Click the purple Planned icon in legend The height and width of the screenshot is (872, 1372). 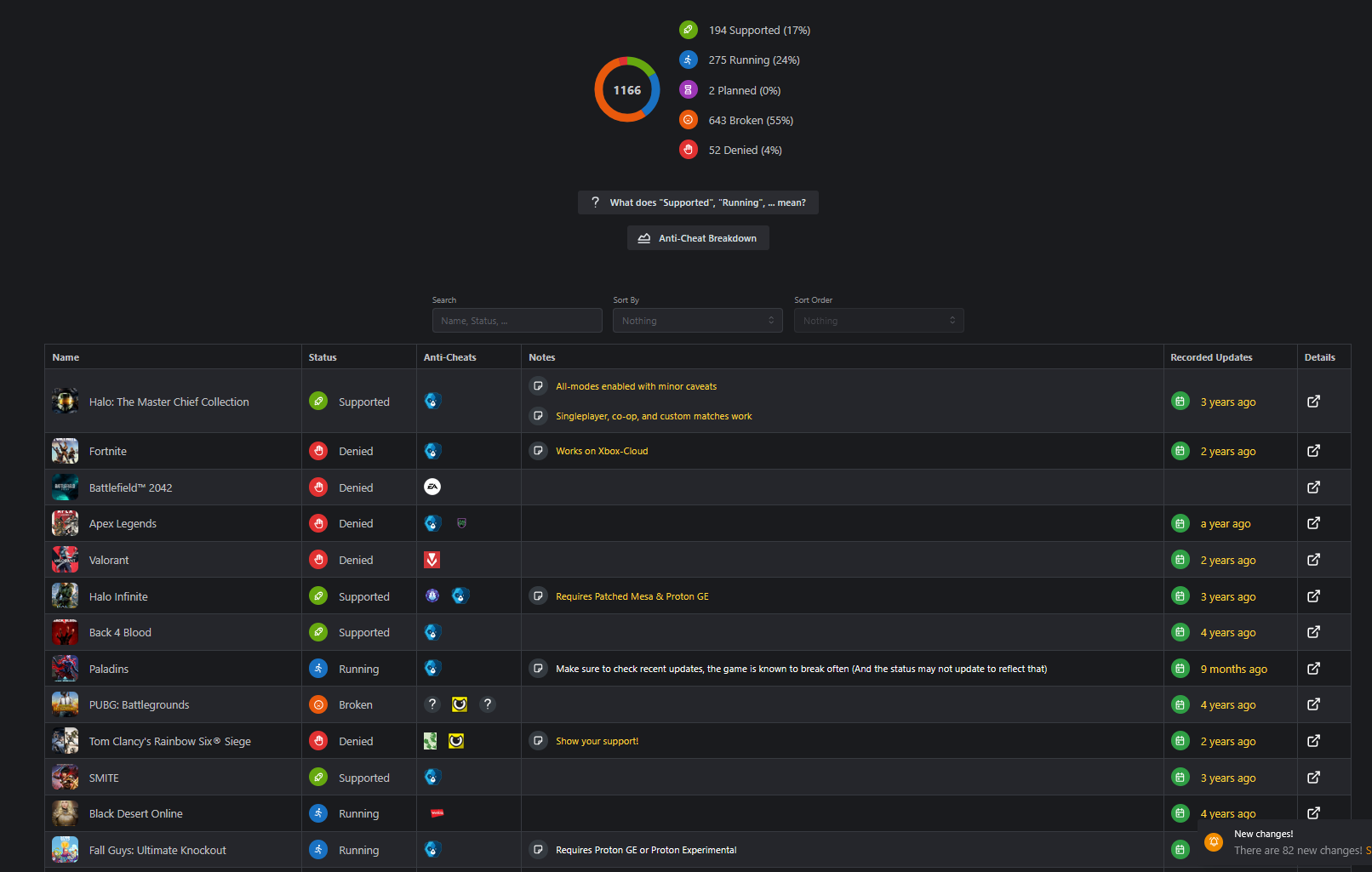point(689,90)
